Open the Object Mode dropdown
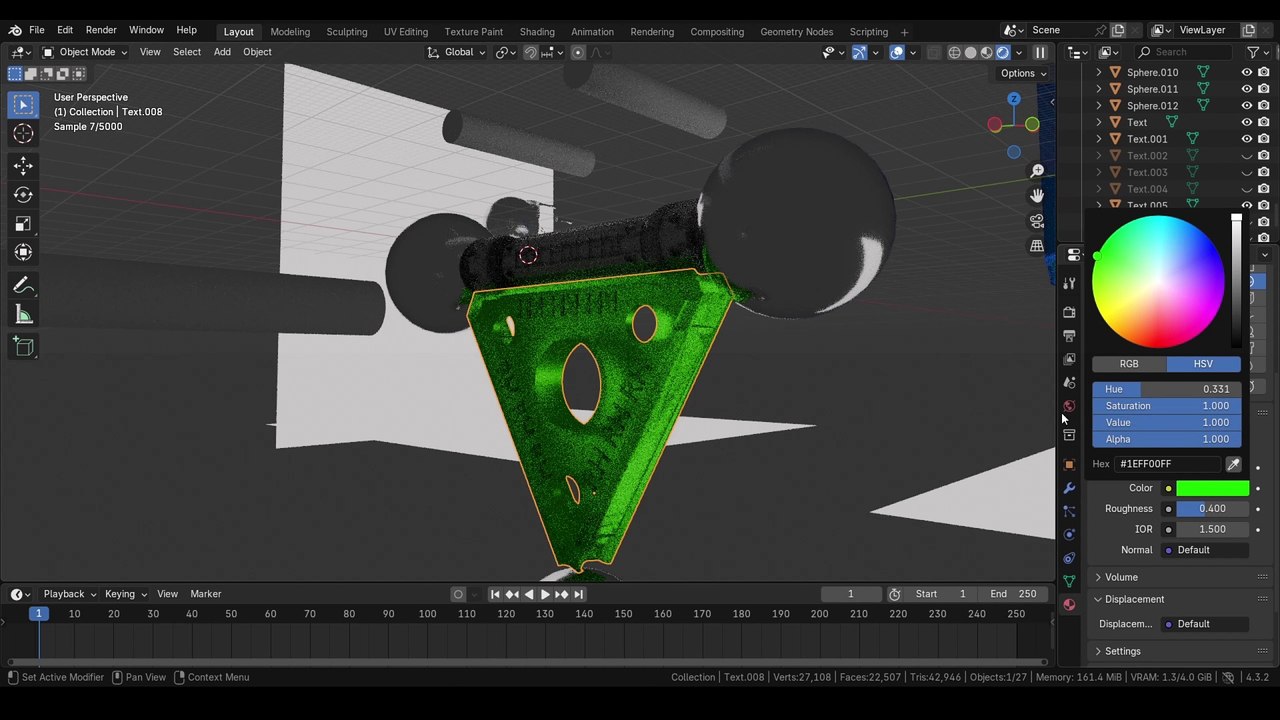Screen dimensions: 1280x720 pos(85,52)
